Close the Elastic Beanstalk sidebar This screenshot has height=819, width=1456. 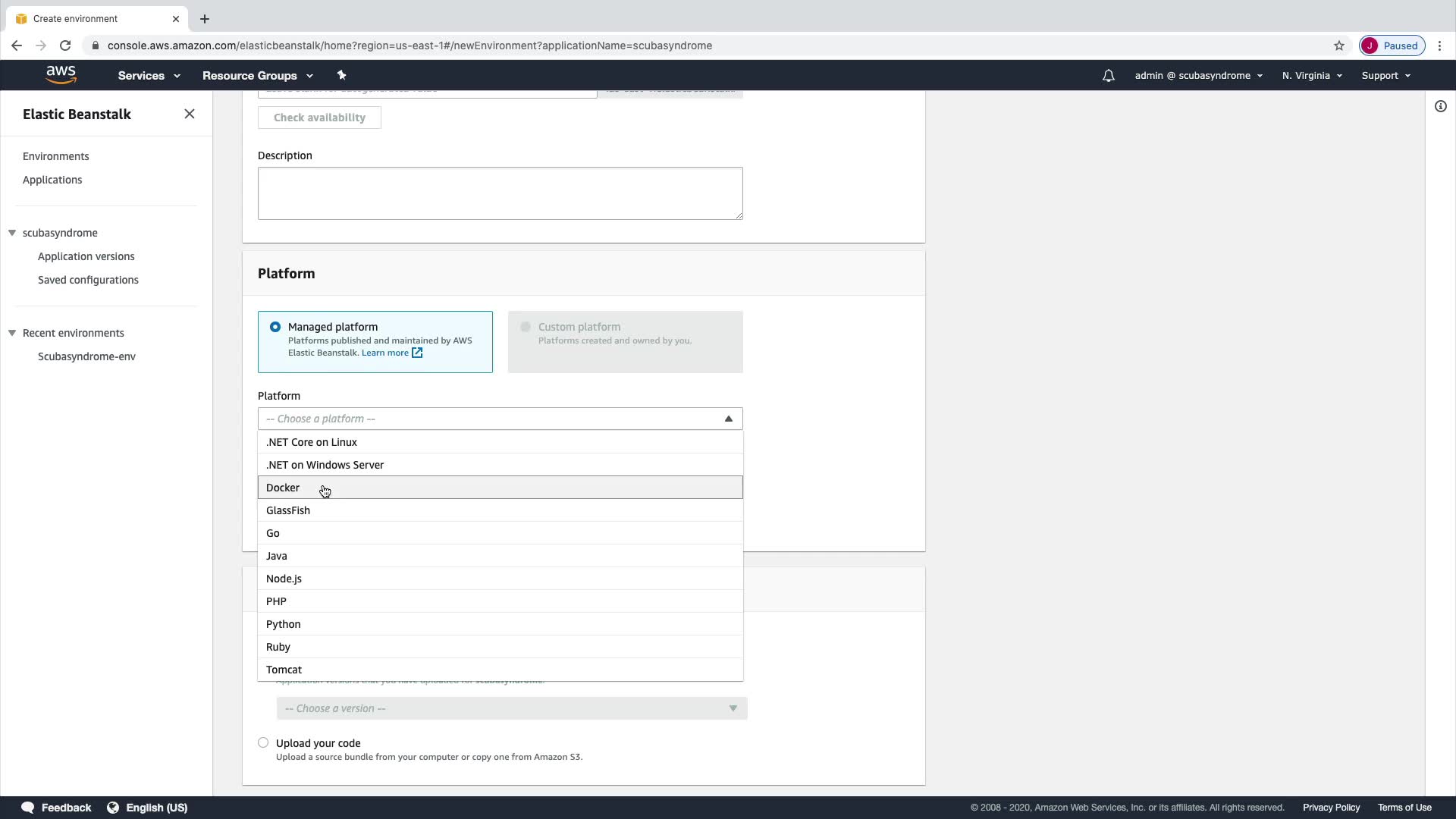click(190, 114)
